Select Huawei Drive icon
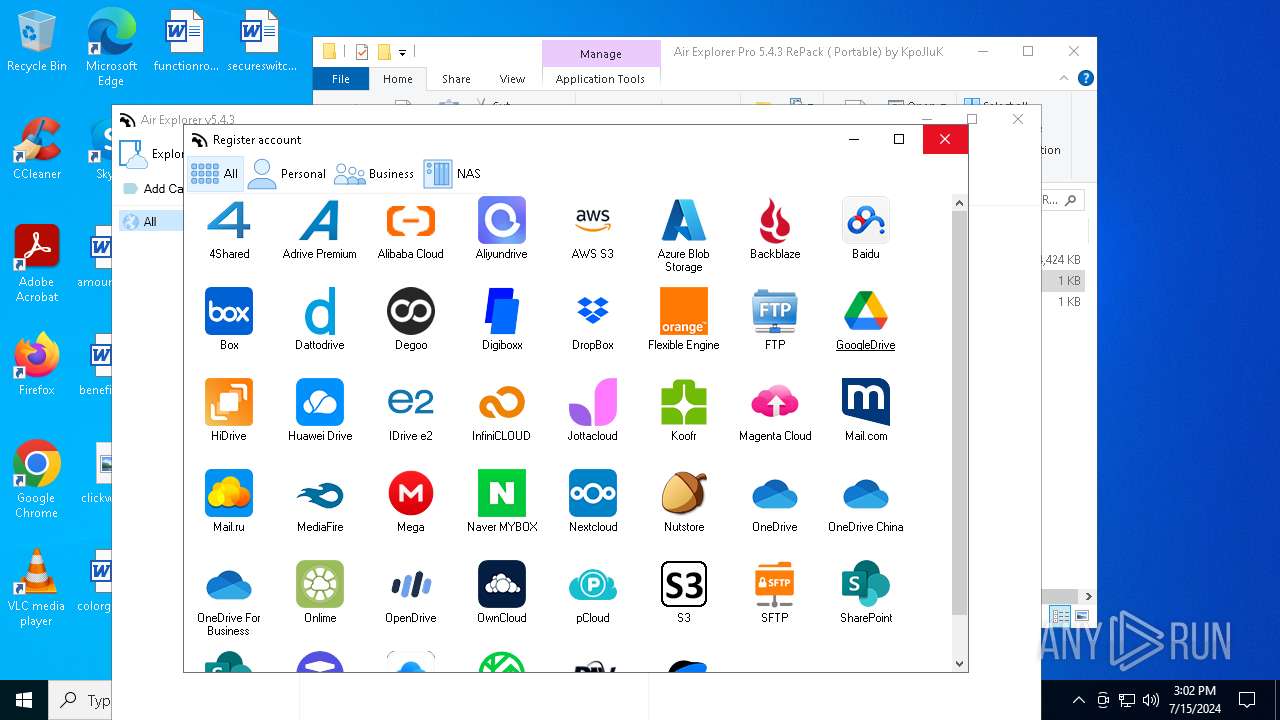 (x=320, y=411)
